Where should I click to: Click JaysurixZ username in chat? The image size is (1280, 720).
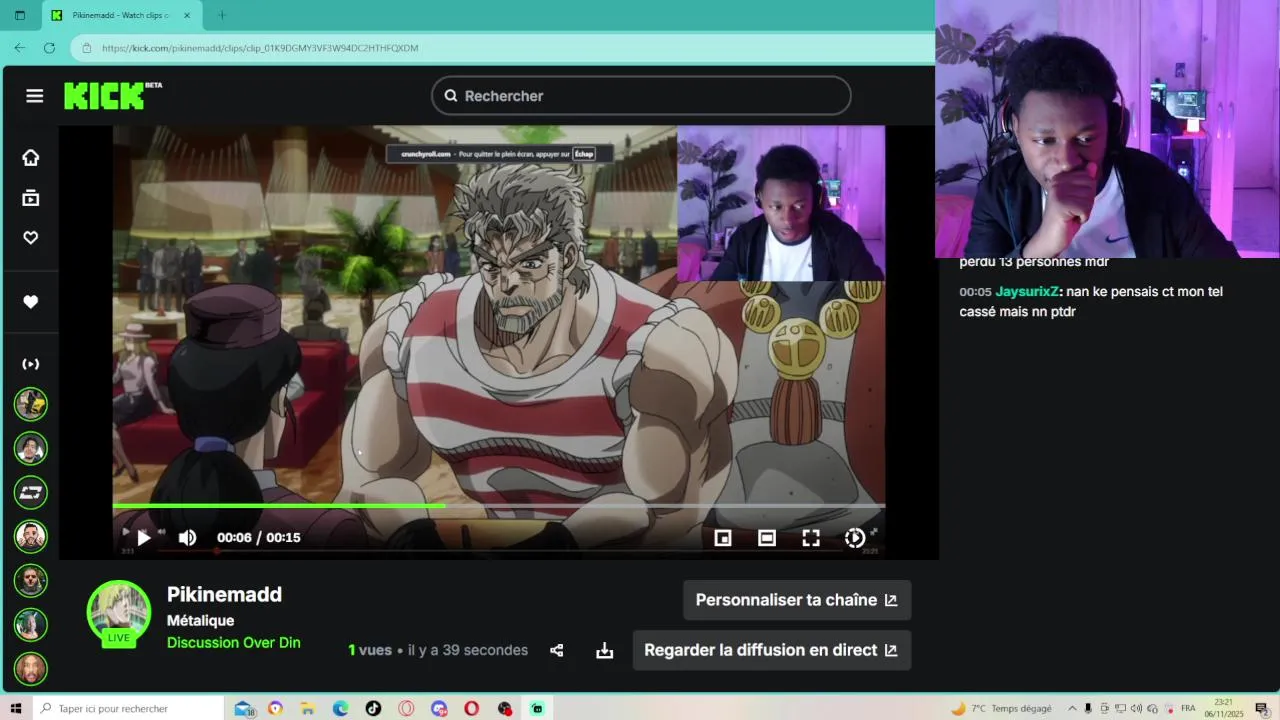click(x=1027, y=292)
